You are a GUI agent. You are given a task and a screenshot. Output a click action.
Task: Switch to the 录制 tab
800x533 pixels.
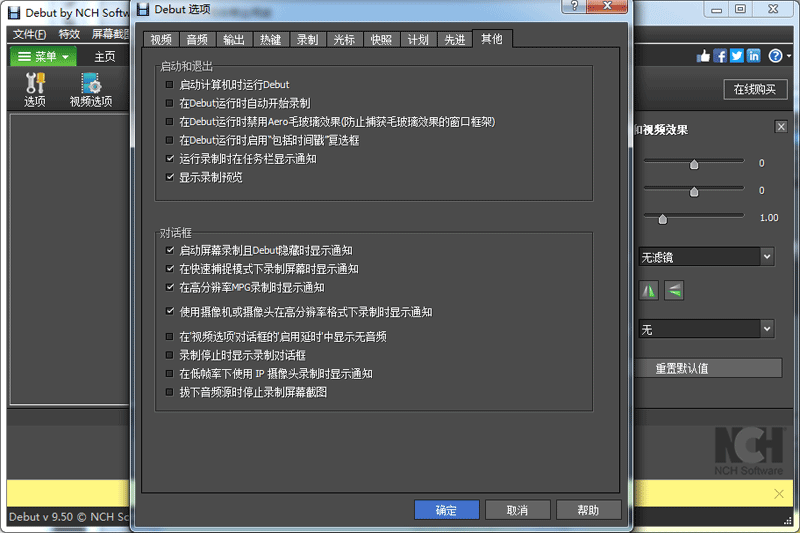(308, 40)
